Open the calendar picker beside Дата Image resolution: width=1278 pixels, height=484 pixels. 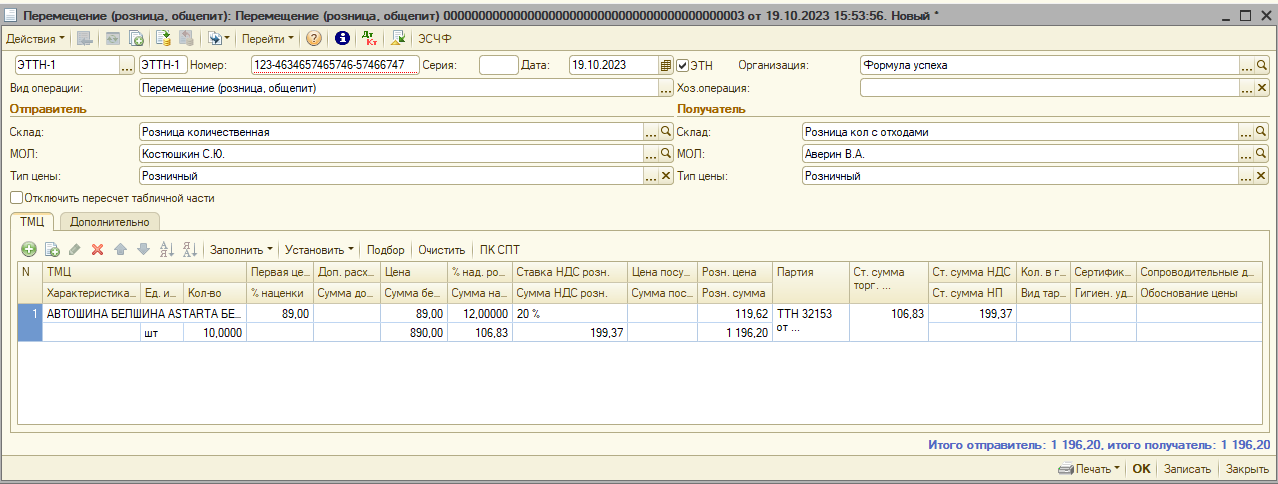point(666,65)
